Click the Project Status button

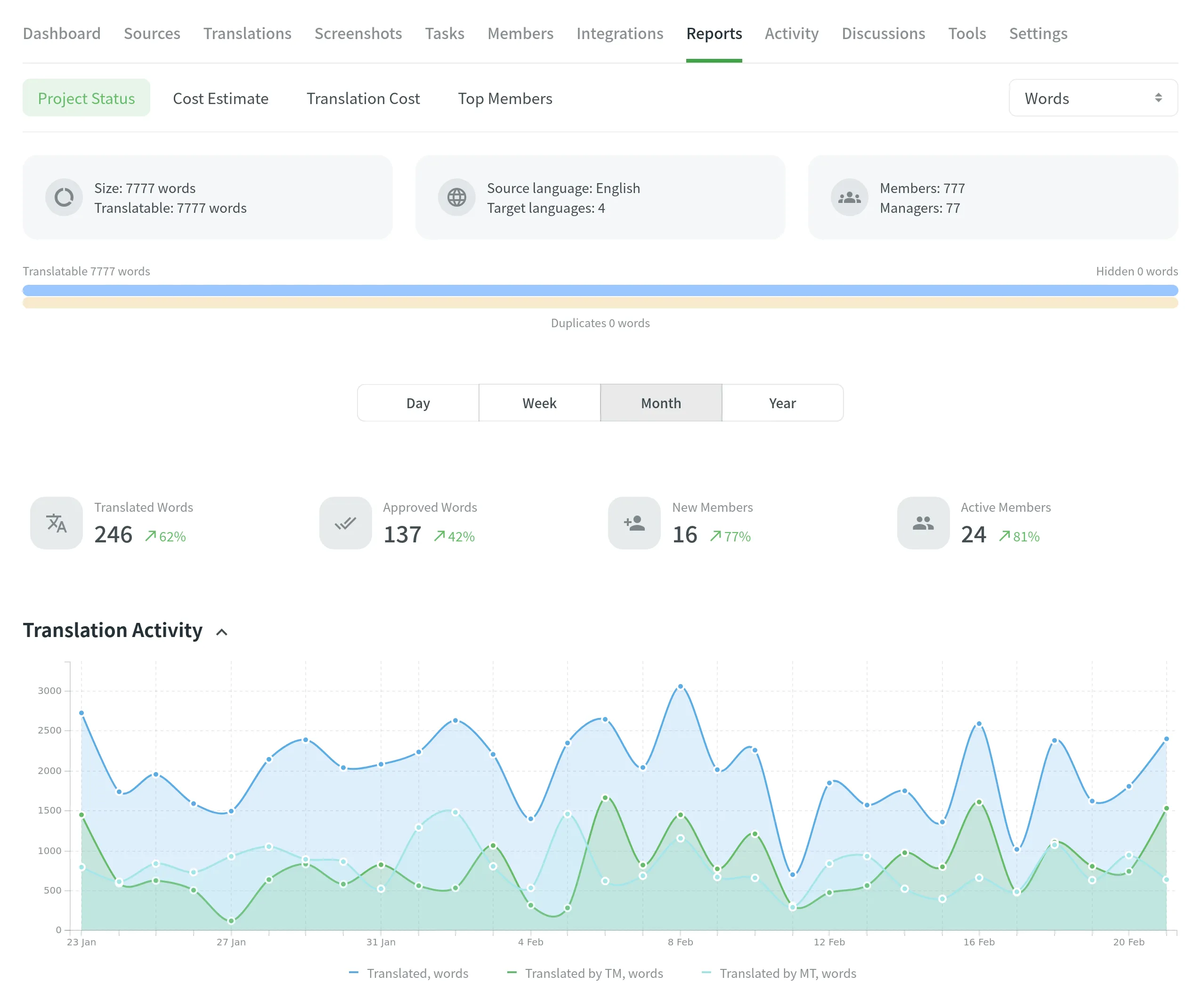click(86, 98)
